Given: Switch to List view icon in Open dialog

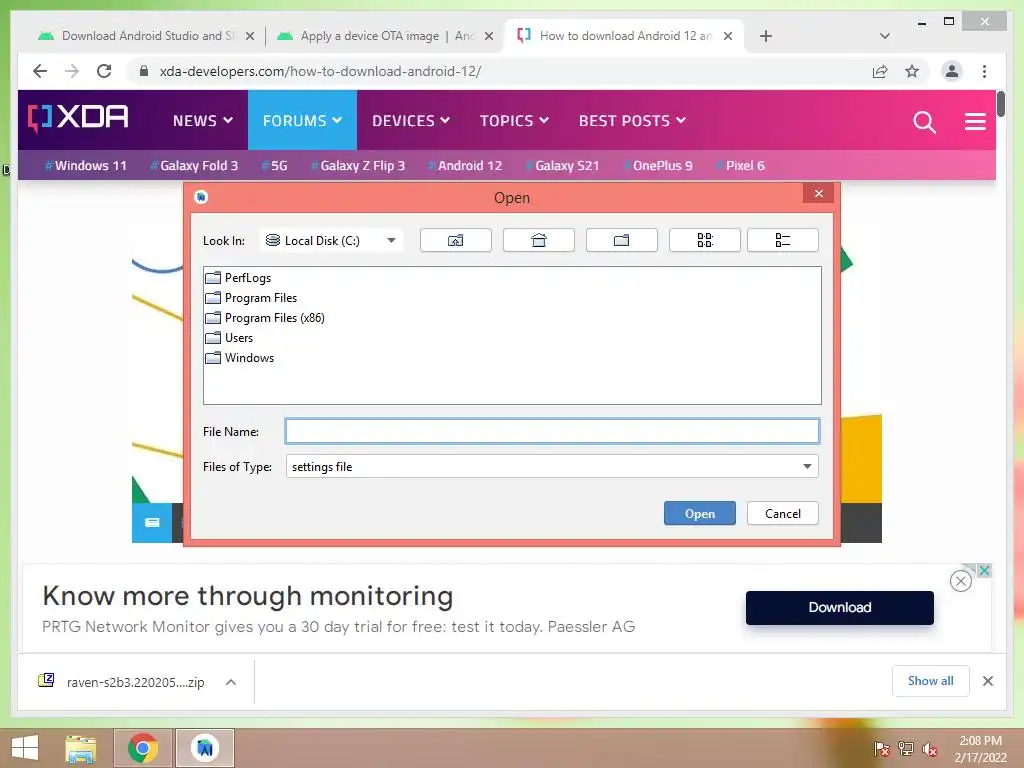Looking at the screenshot, I should [704, 240].
